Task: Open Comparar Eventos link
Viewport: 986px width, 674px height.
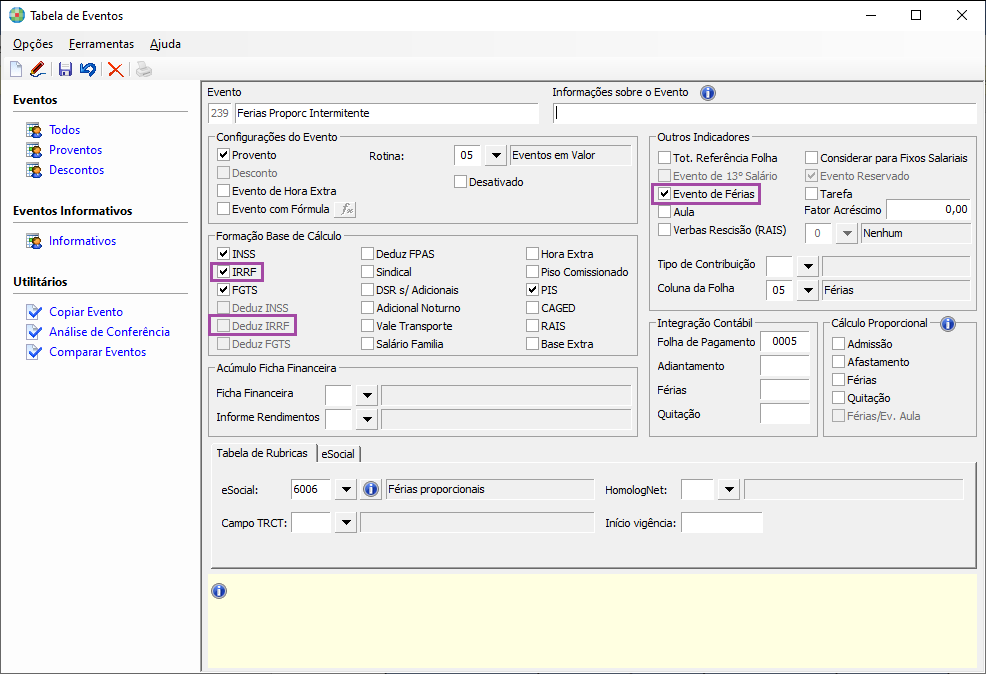Action: [x=97, y=352]
